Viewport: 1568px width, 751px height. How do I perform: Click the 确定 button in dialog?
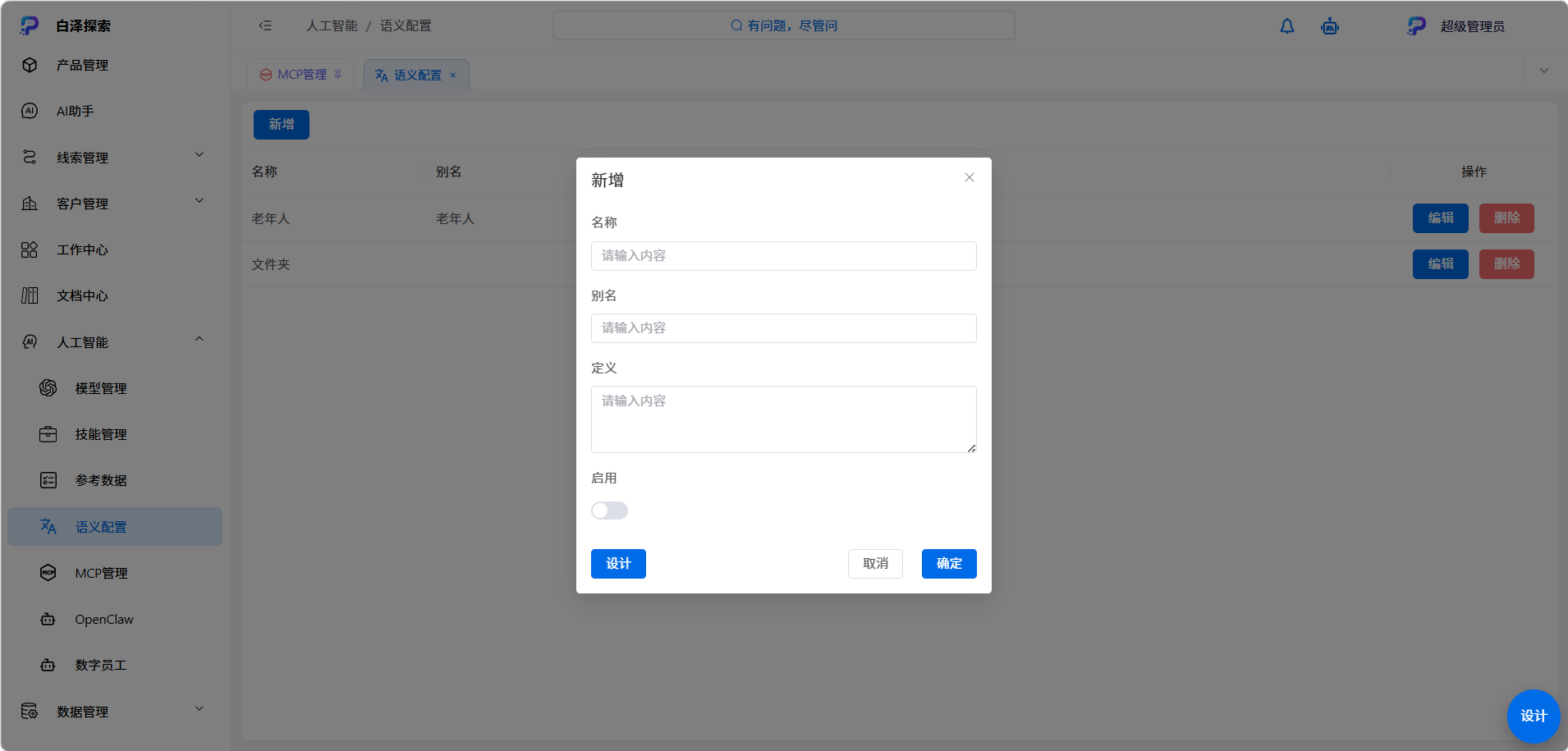[x=949, y=564]
